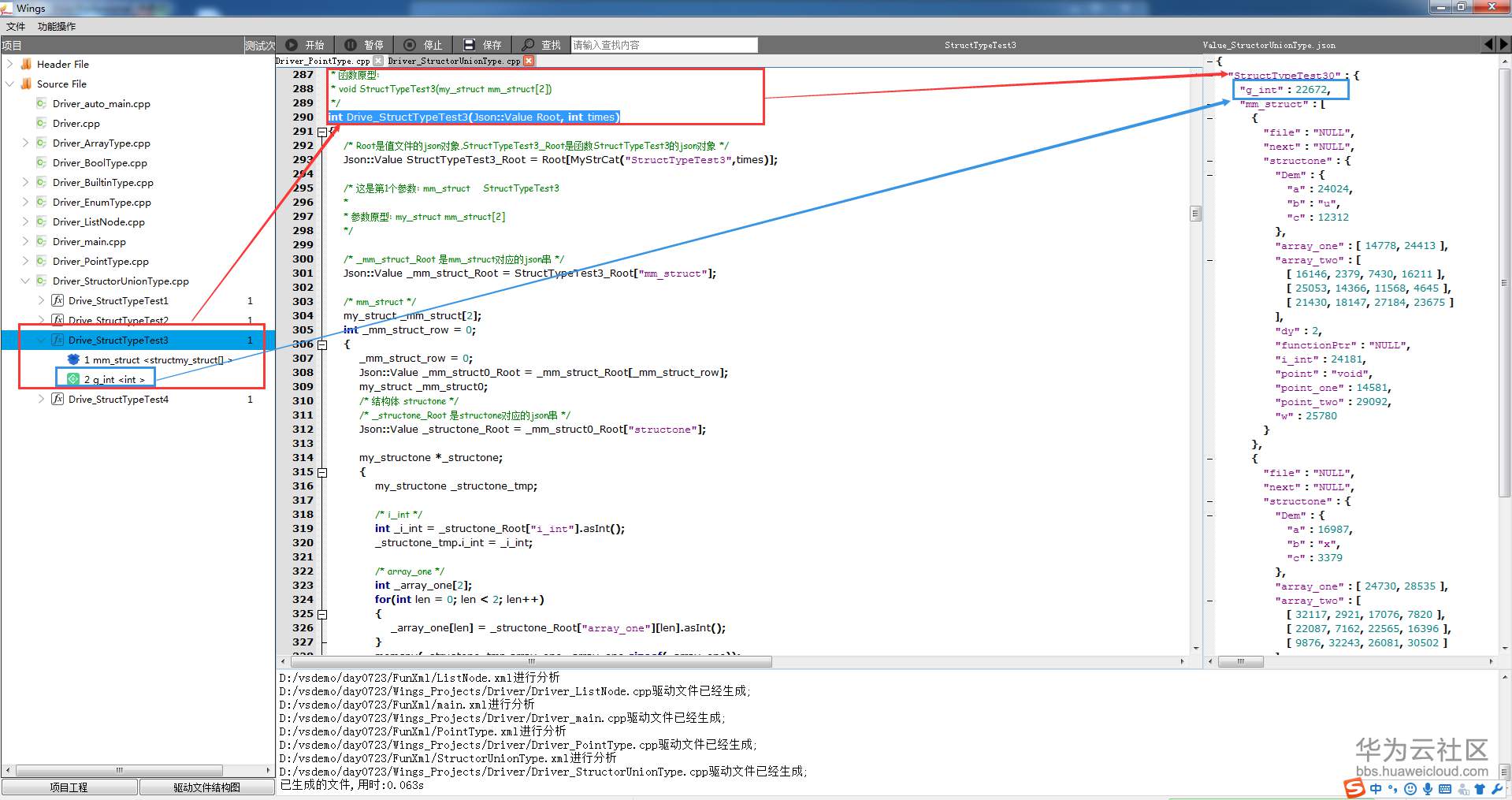Toggle the code fold at line 306
The width and height of the screenshot is (1512, 800).
pos(322,344)
